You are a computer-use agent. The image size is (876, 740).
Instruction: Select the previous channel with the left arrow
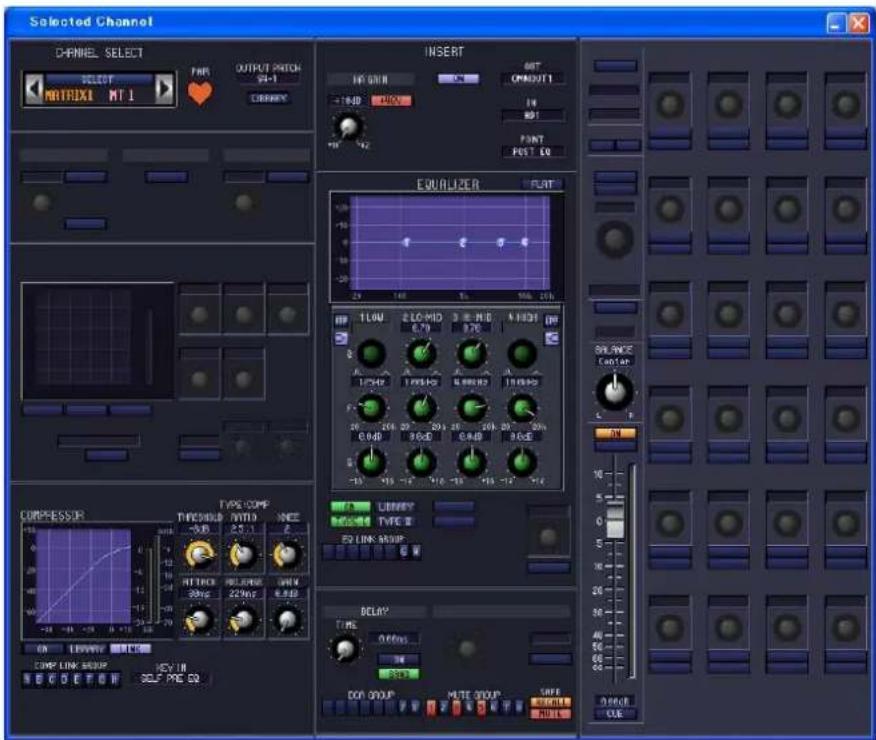34,89
